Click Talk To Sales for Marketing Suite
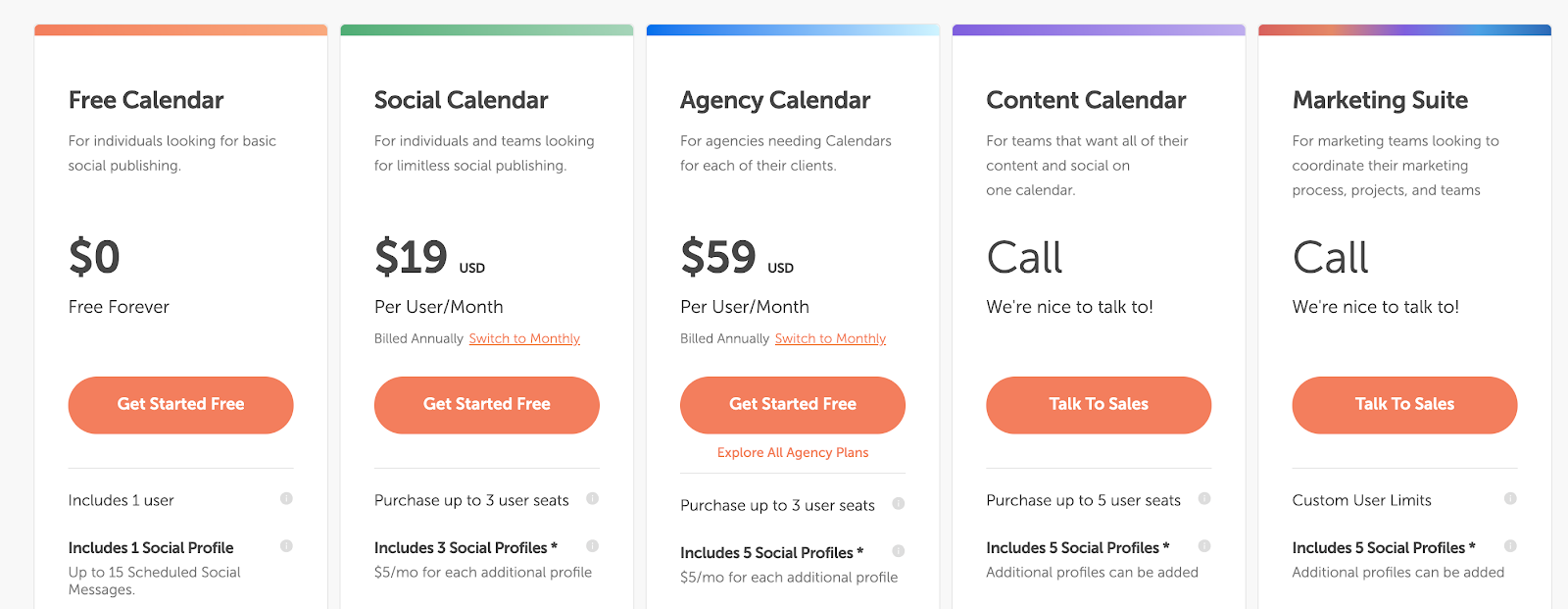Screen dimensions: 1568x609 click(x=1403, y=404)
